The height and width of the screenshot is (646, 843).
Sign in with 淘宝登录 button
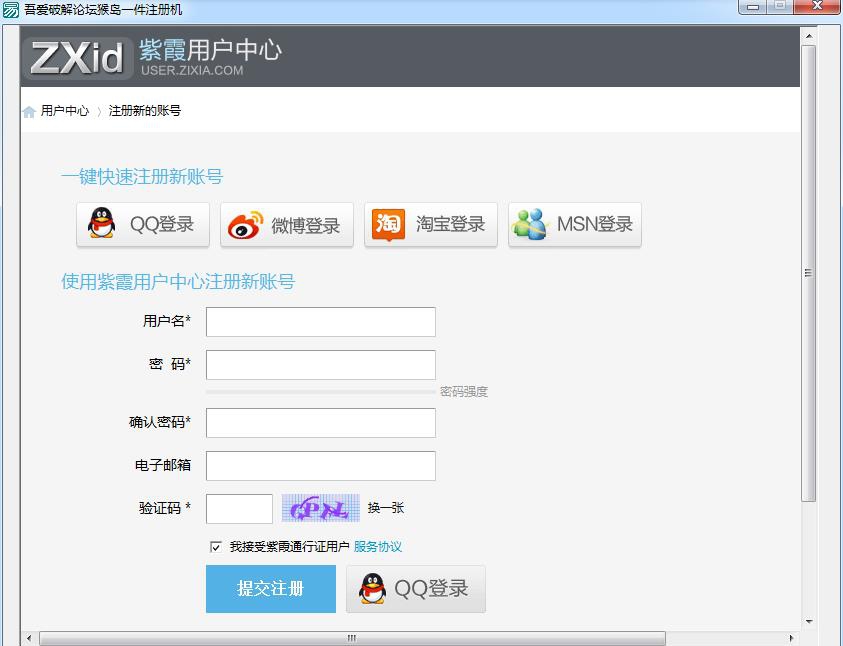point(431,225)
